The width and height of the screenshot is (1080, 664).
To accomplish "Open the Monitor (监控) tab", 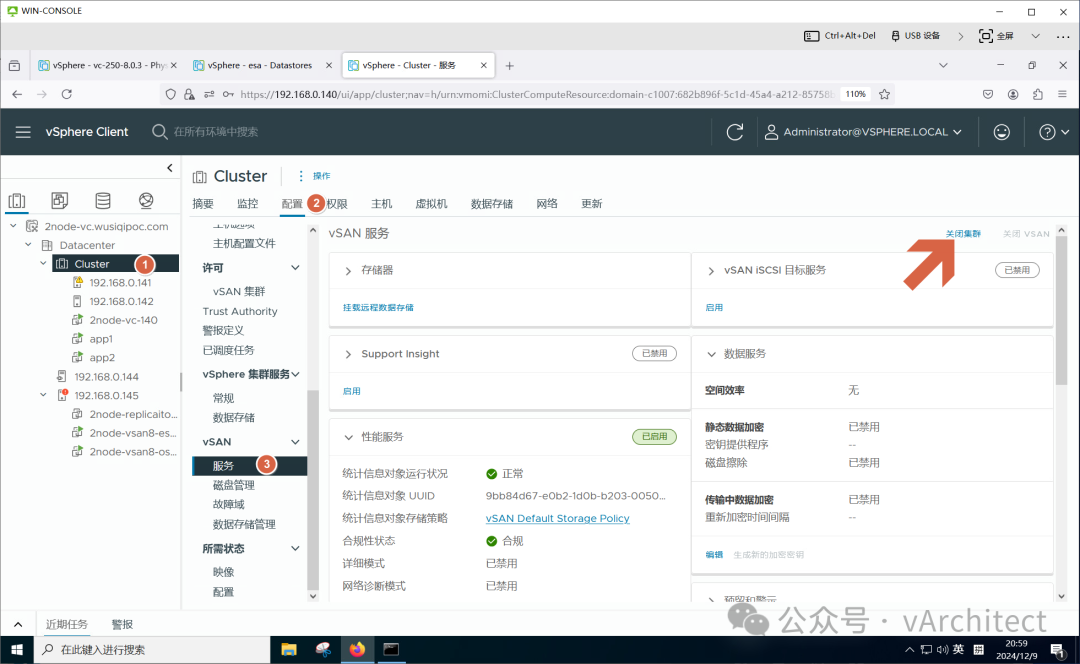I will coord(247,204).
